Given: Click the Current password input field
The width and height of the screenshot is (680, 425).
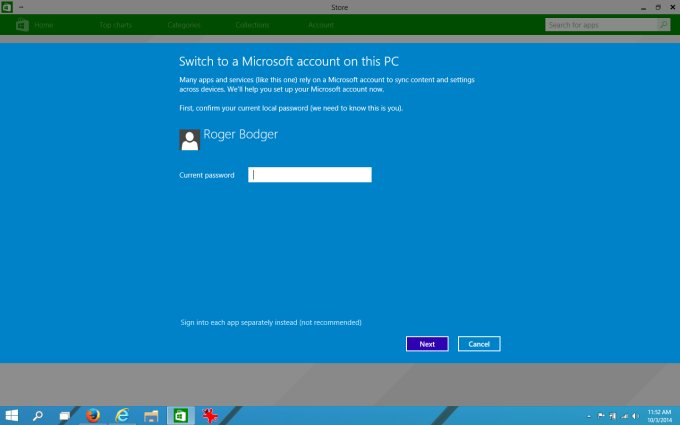Looking at the screenshot, I should (x=310, y=175).
